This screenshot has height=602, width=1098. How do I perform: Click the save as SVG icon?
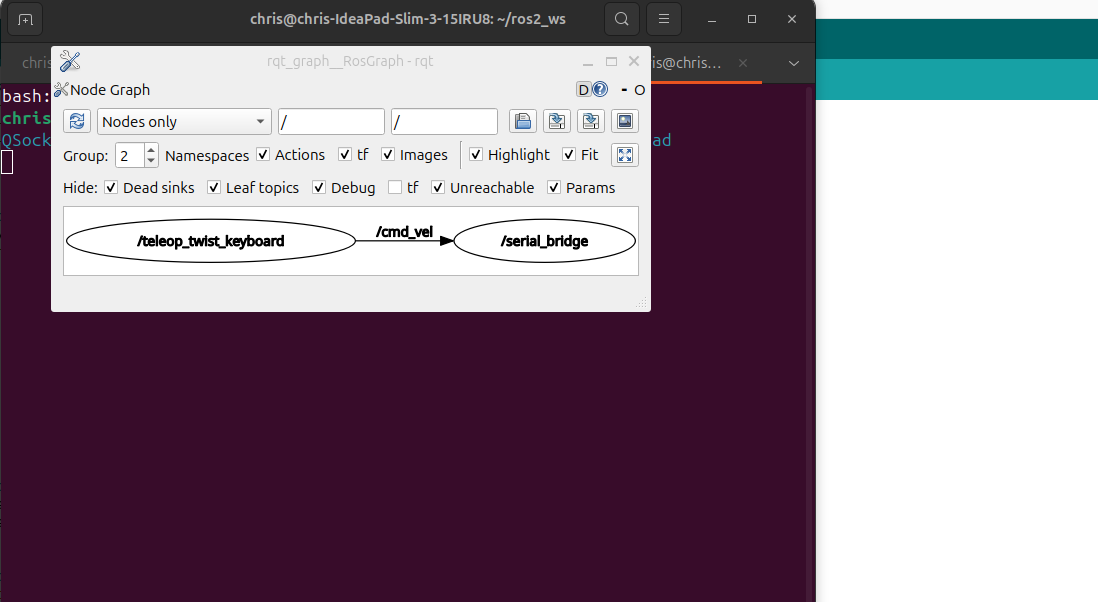point(590,121)
